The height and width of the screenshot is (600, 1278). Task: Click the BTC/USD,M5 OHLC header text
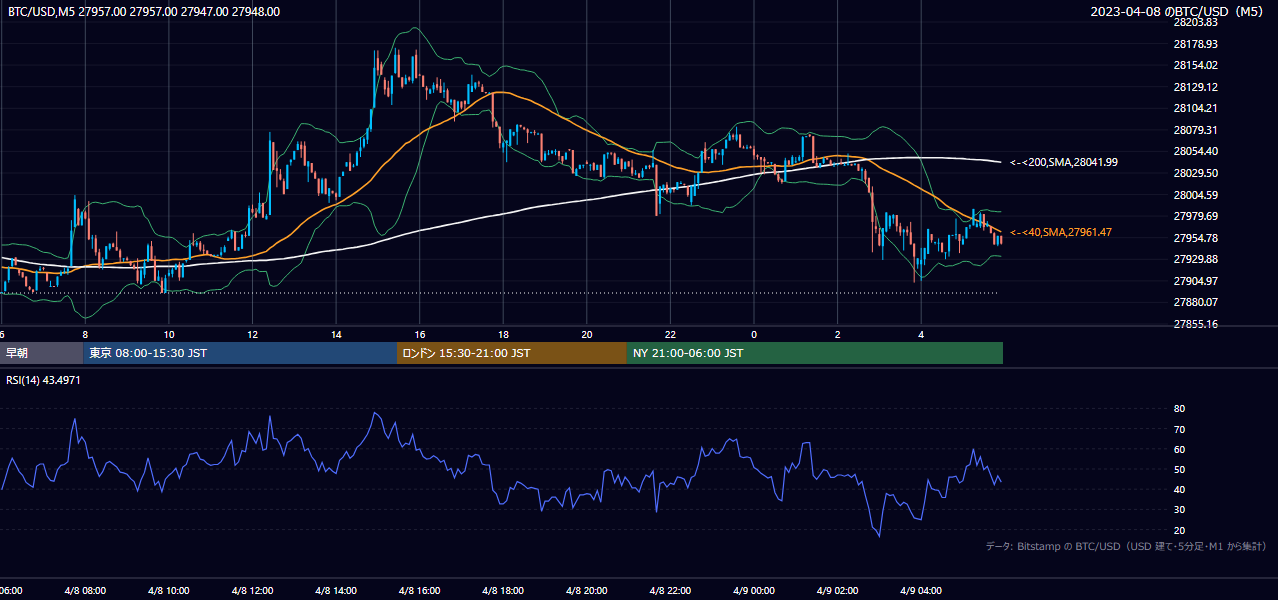tap(144, 12)
